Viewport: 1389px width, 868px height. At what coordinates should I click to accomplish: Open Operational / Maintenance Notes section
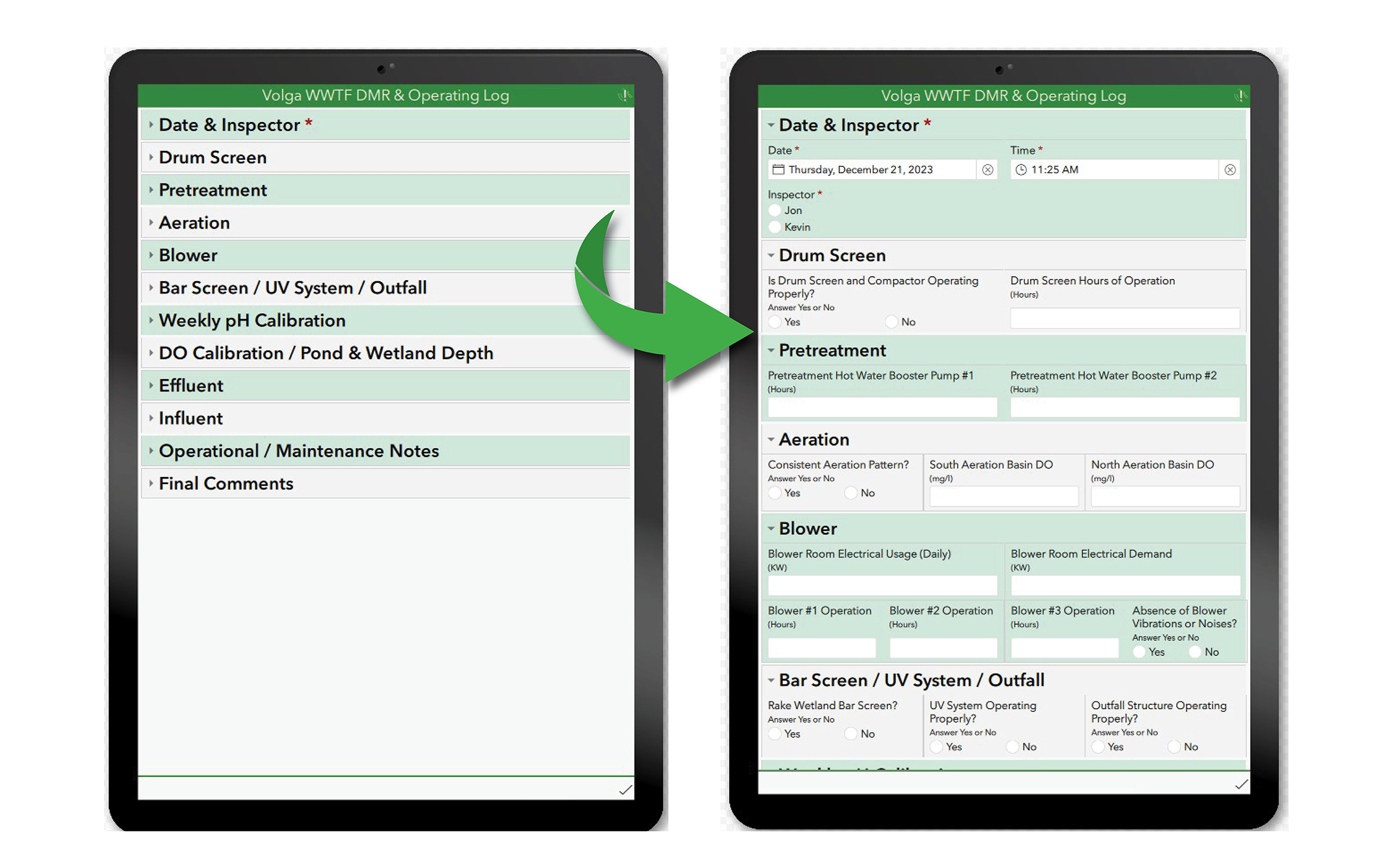pos(299,451)
